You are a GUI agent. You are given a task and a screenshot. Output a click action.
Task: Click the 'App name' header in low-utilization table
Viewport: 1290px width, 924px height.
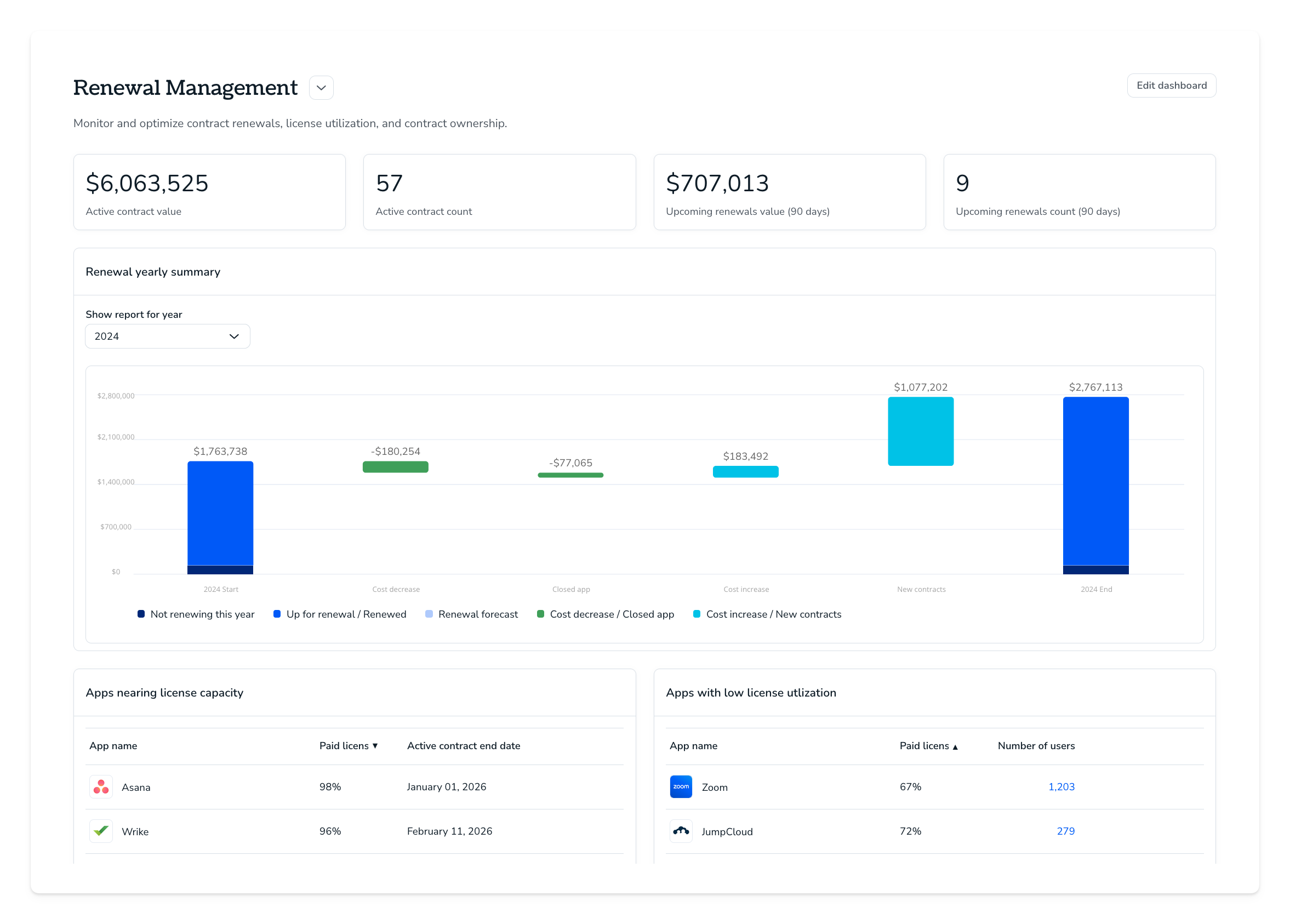click(x=693, y=746)
